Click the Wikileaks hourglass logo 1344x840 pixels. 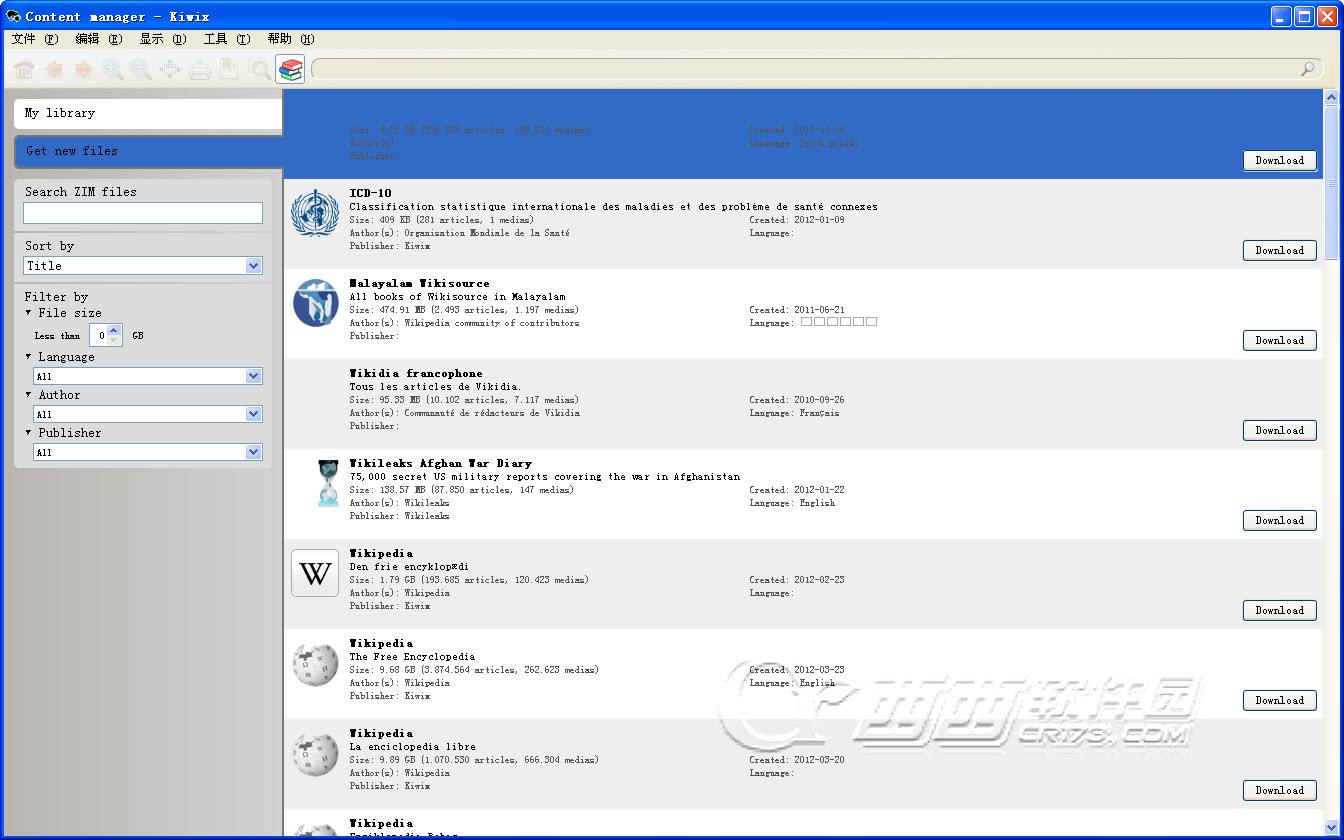[327, 483]
